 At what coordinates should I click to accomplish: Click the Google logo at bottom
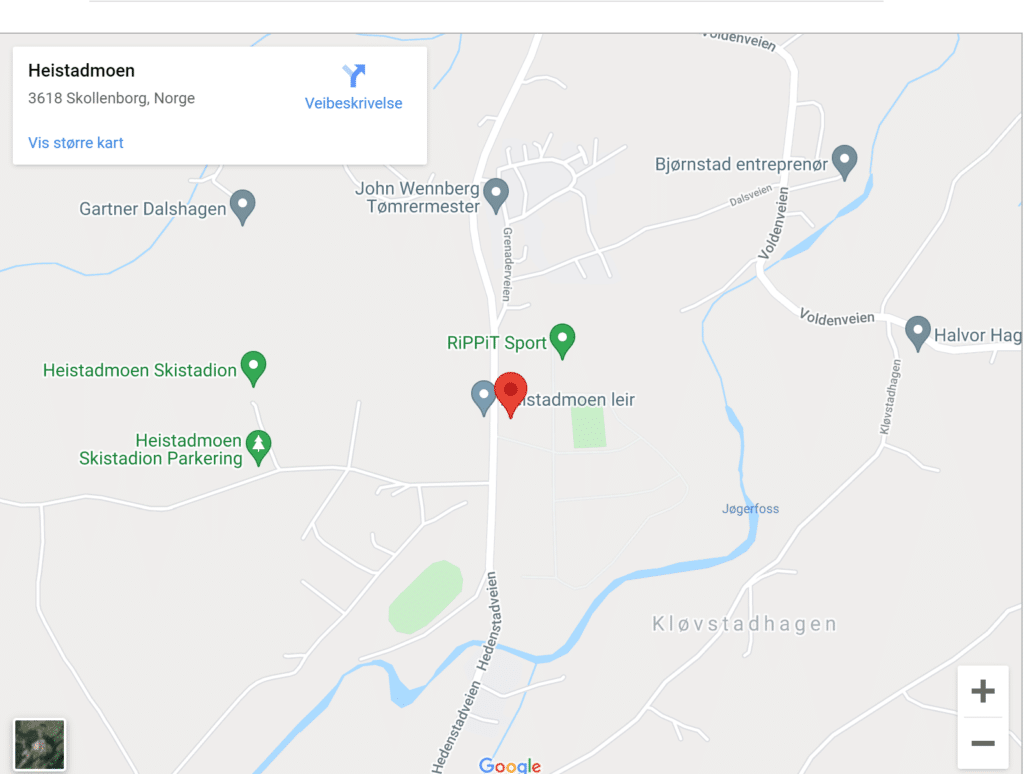[509, 766]
